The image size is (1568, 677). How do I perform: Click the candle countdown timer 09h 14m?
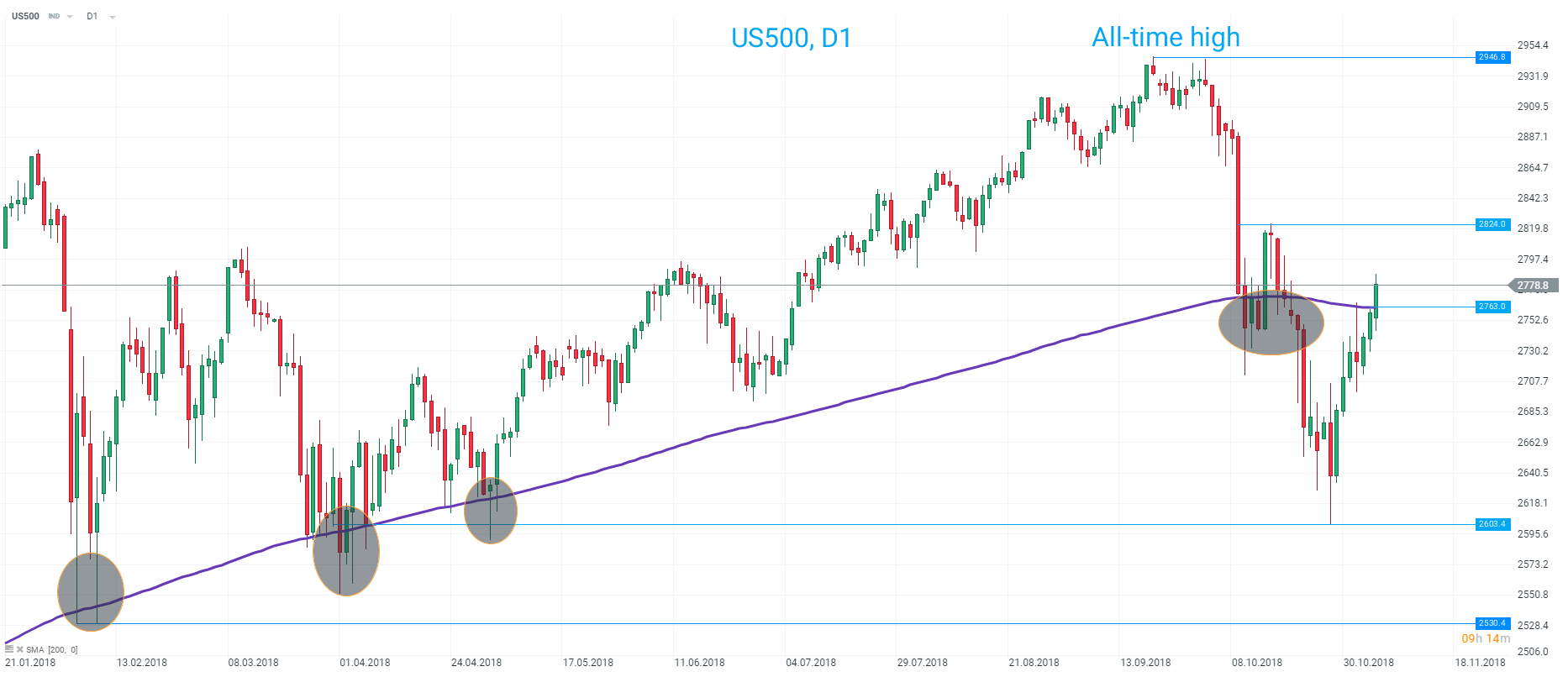click(x=1485, y=638)
